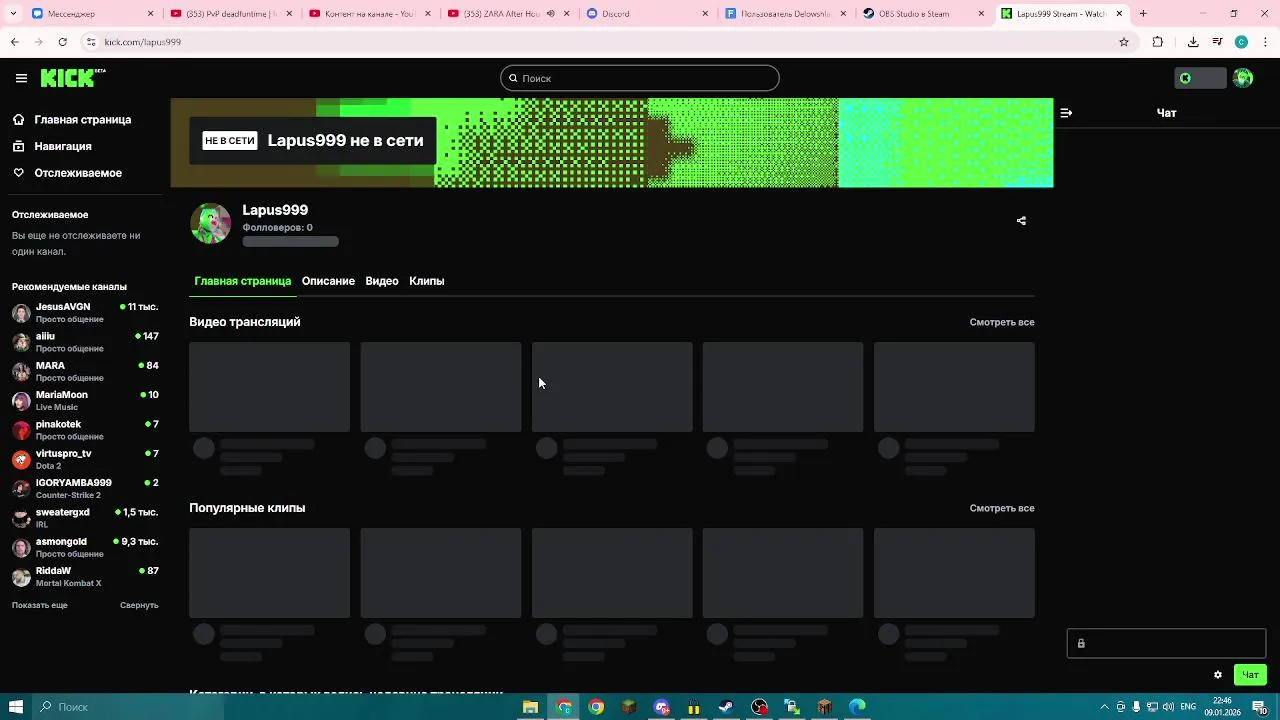1280x720 pixels.
Task: Open a new browser tab
Action: 1143,14
